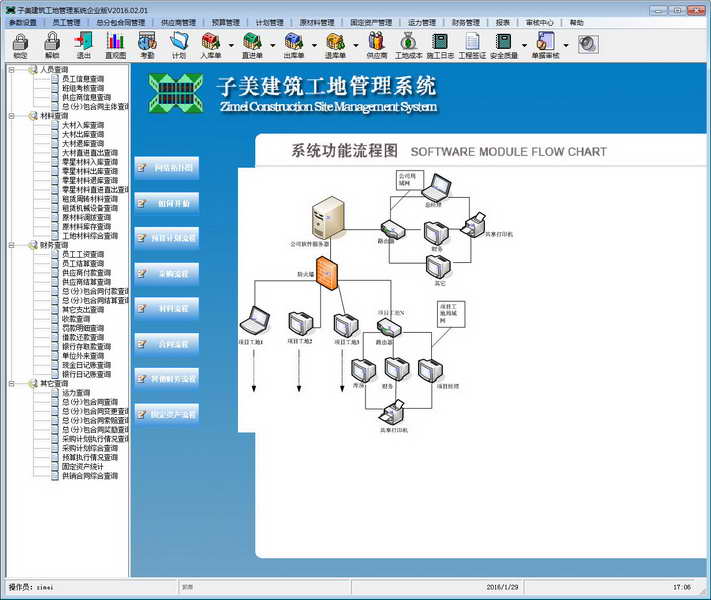The width and height of the screenshot is (711, 600).
Task: Open the 员工管理 menu
Action: 67,22
